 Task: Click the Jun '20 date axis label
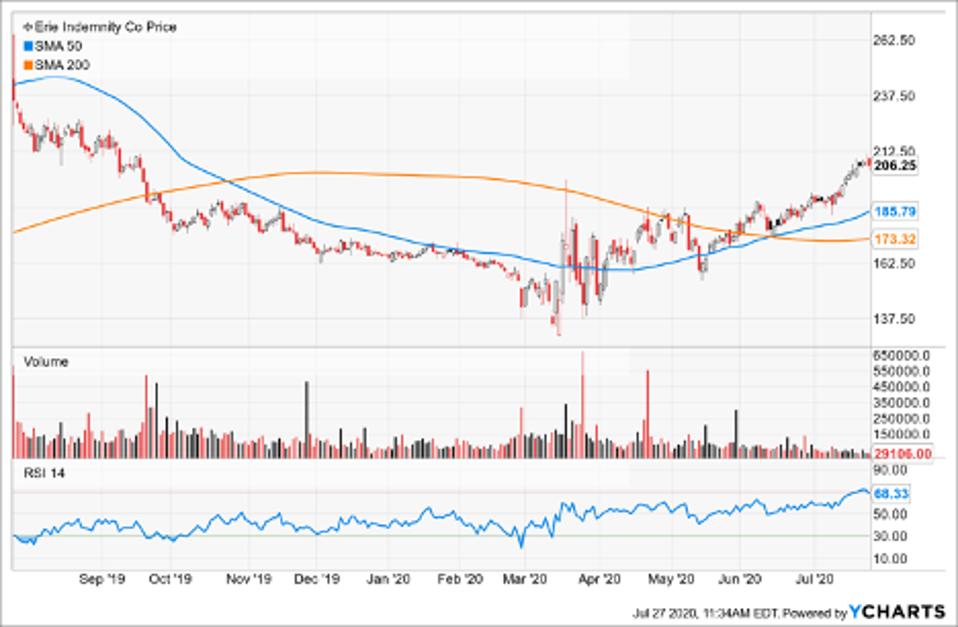click(739, 579)
